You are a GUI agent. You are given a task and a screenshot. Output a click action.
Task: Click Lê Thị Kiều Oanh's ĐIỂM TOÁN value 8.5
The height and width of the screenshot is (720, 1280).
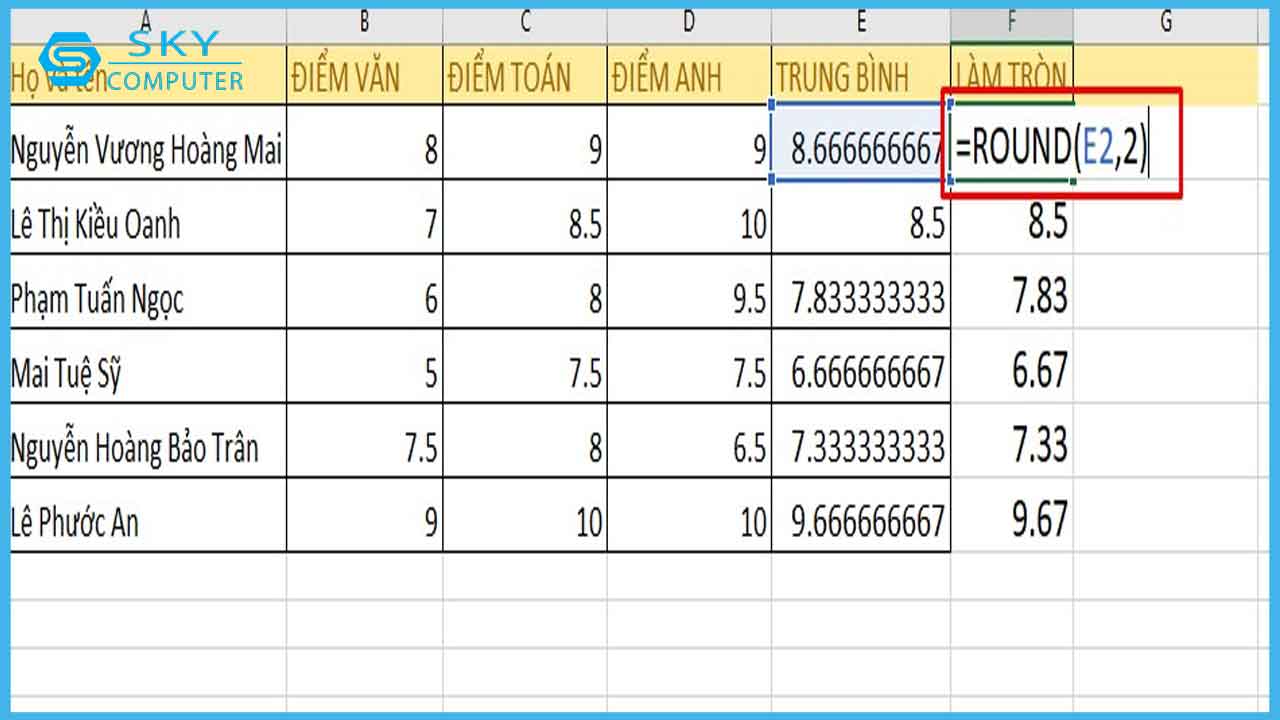[525, 218]
